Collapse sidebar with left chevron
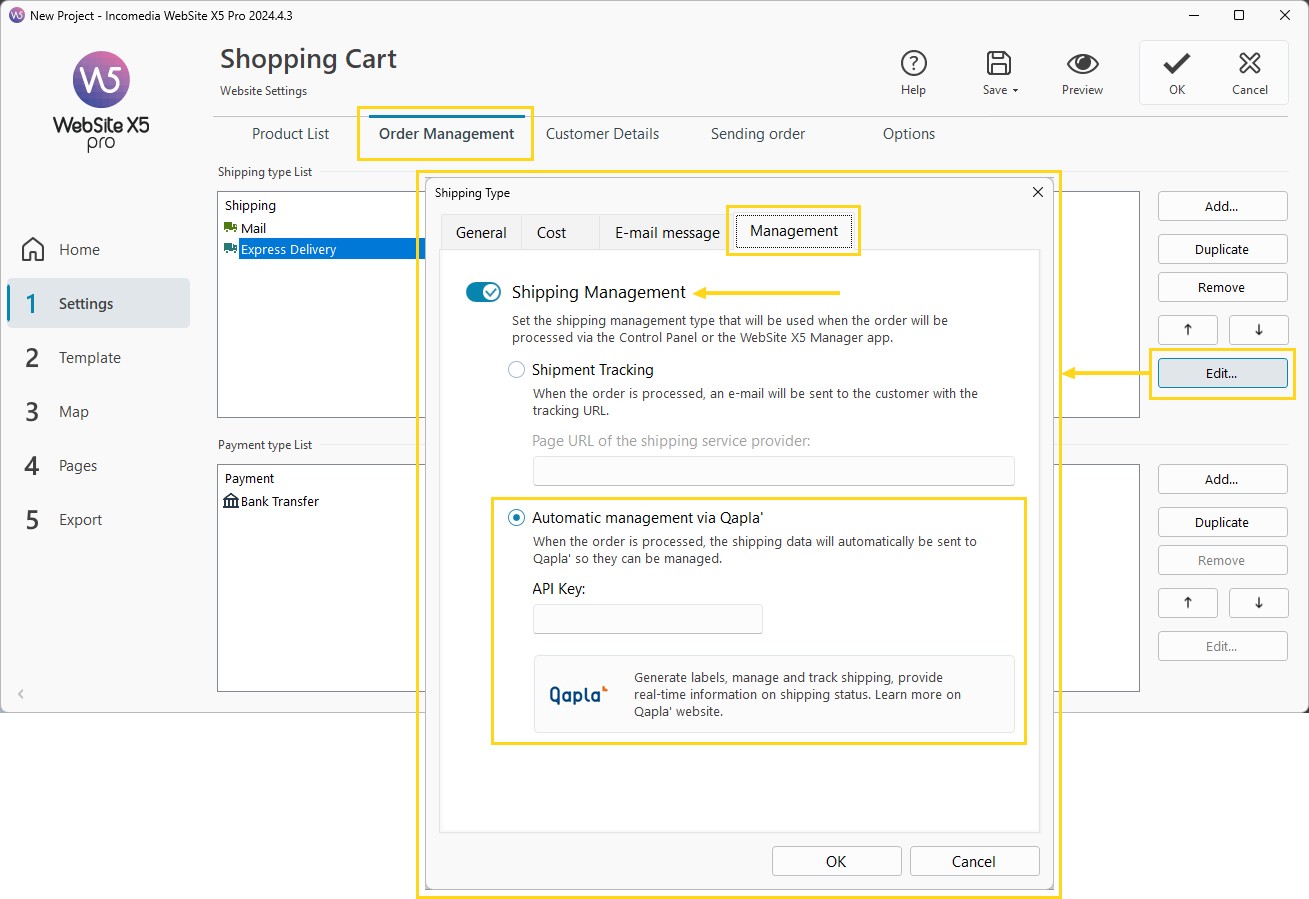Screen dimensions: 1309x899 pyautogui.click(x=20, y=694)
